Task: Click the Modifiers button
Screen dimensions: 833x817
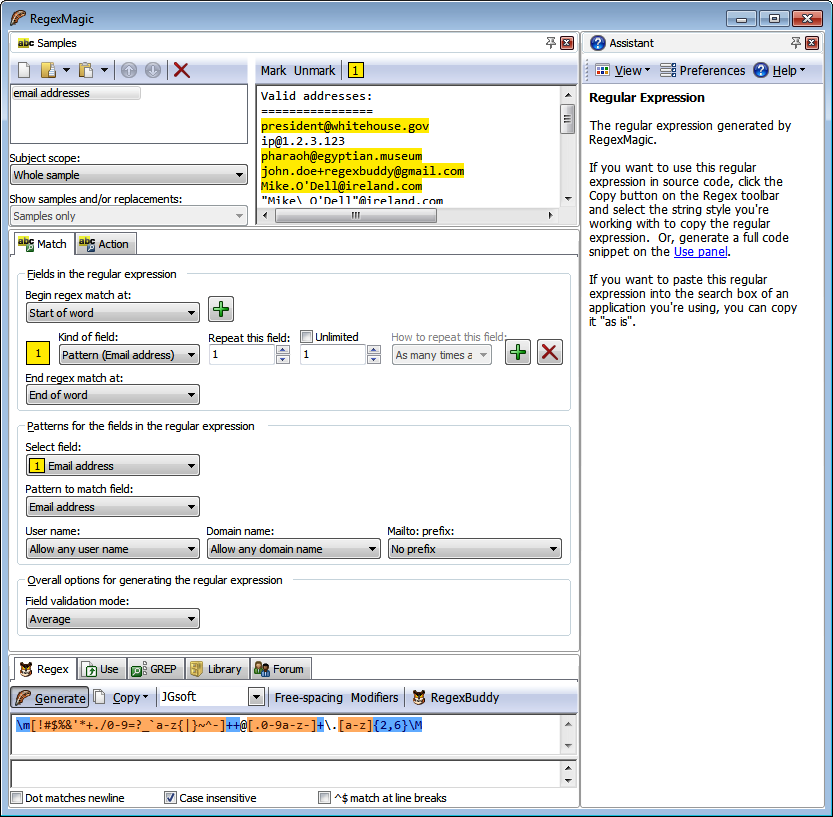Action: (375, 697)
